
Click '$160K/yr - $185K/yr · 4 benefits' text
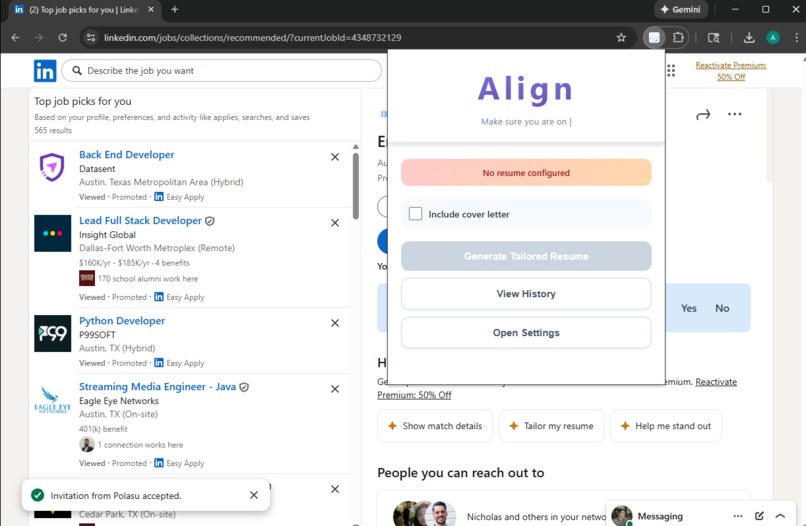coord(134,263)
